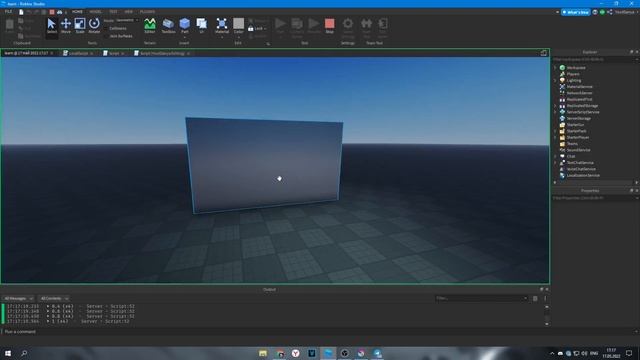Open the notification center icon
This screenshot has width=640, height=360.
tap(629, 353)
